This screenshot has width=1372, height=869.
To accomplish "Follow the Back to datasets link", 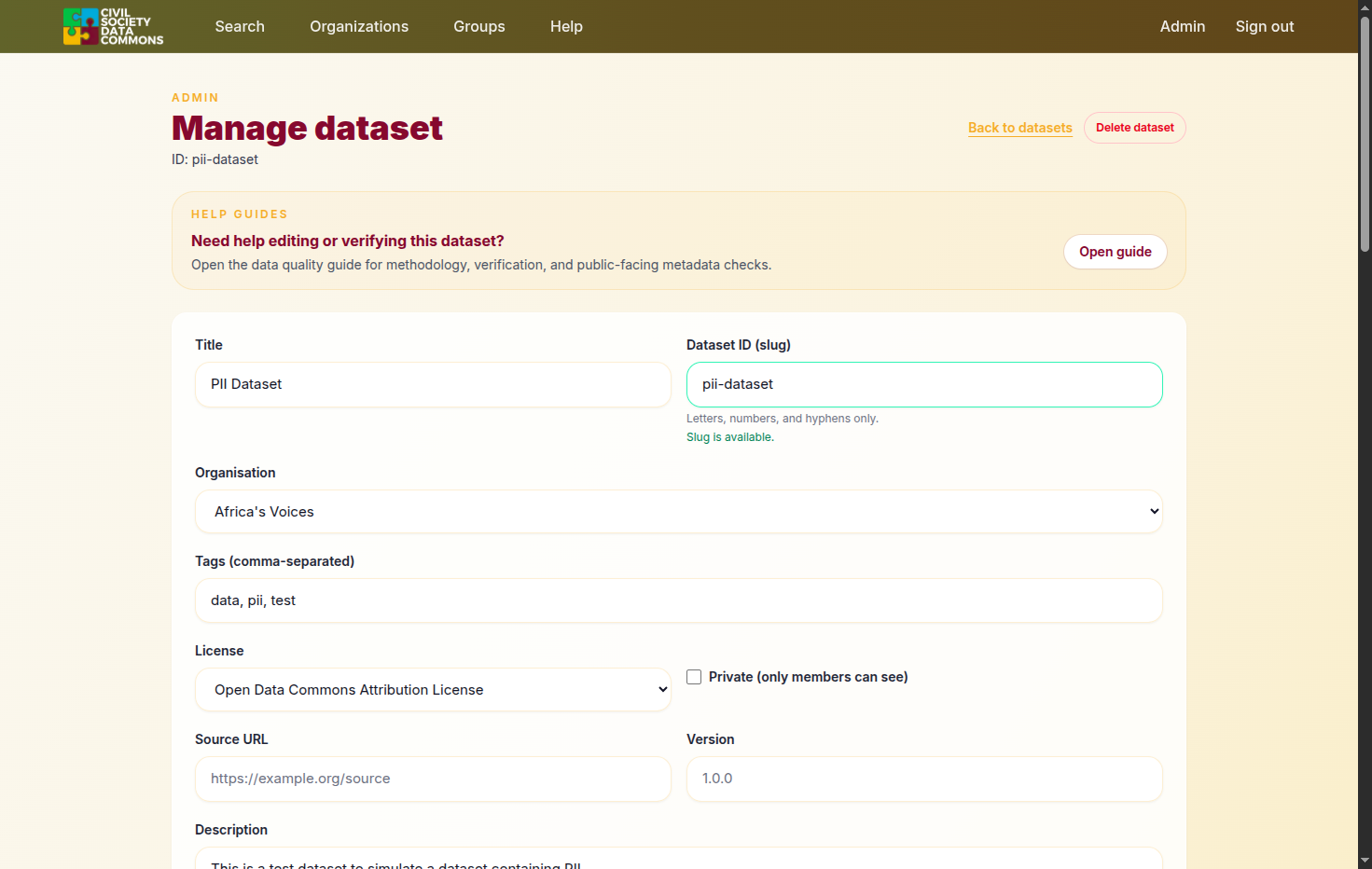I will pos(1020,128).
